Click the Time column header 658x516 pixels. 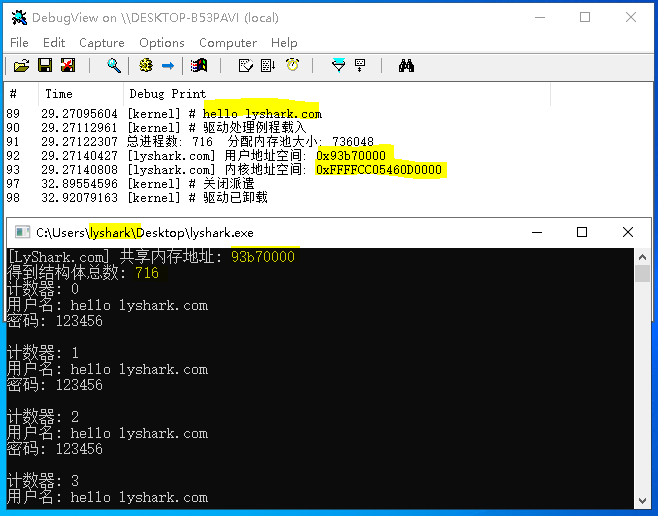pyautogui.click(x=81, y=94)
